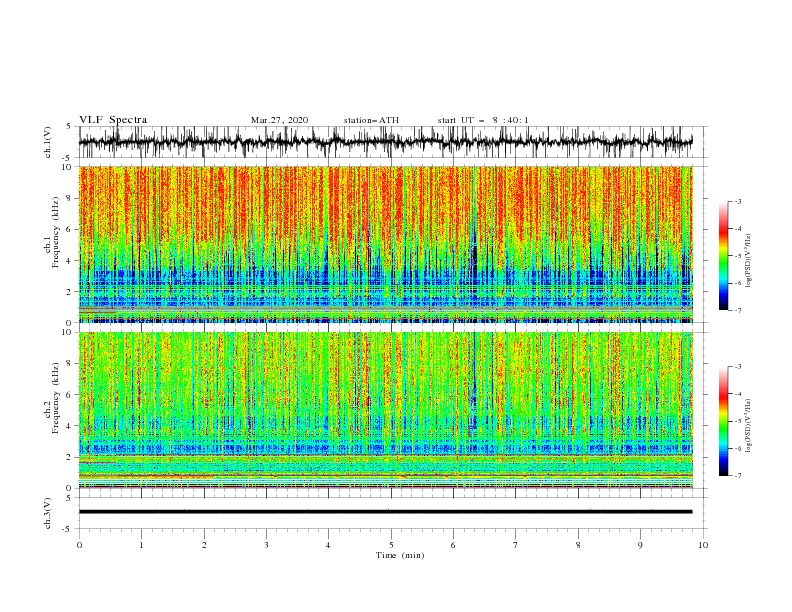The image size is (792, 612).
Task: Select the "start UT = 8 :40: 1" text
Action: coord(483,120)
